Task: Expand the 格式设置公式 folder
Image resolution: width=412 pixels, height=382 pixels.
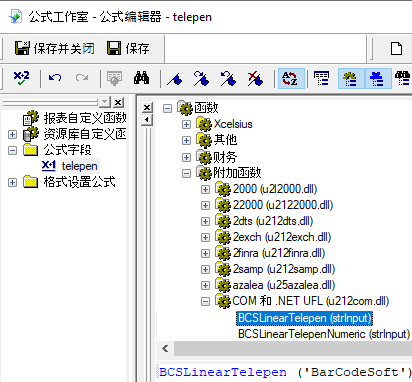Action: coord(12,182)
